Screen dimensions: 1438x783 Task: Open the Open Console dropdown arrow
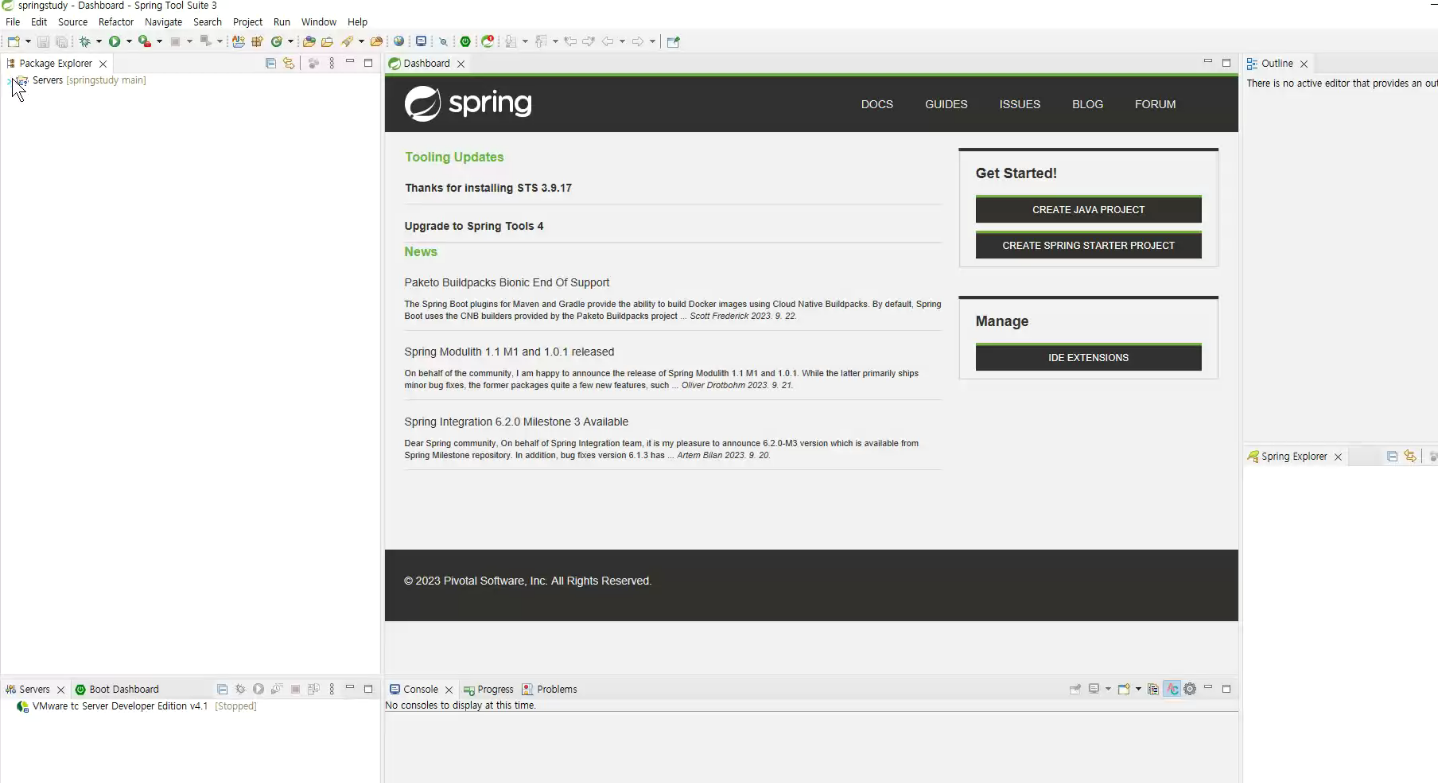coord(1138,690)
